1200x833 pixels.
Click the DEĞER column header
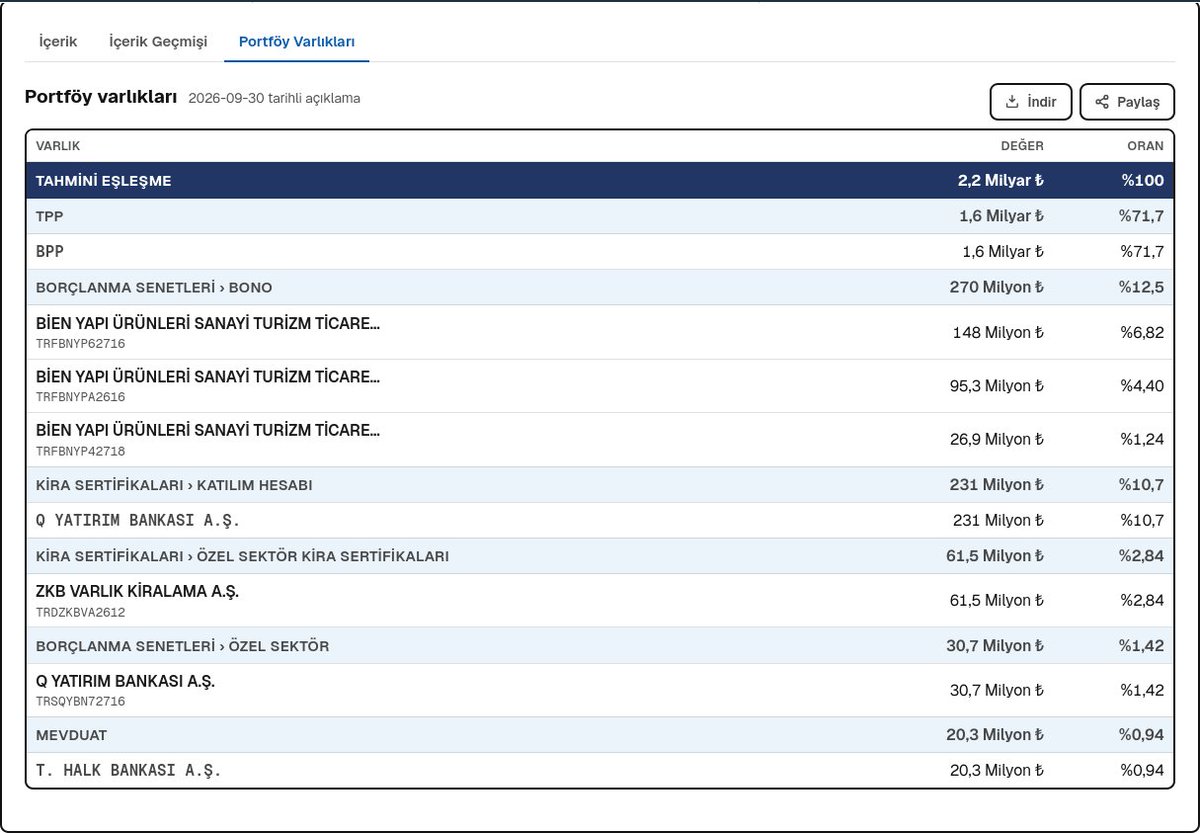pyautogui.click(x=1022, y=146)
